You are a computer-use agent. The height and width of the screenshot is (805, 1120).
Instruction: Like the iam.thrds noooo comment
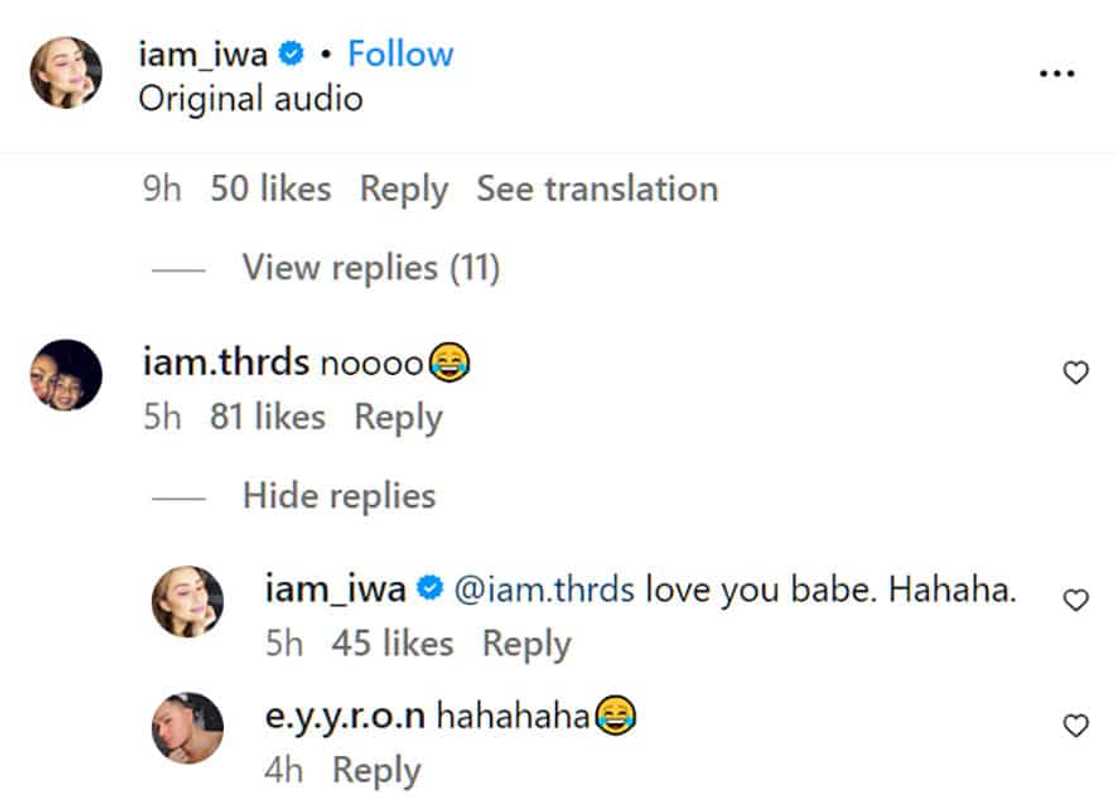pyautogui.click(x=1075, y=374)
